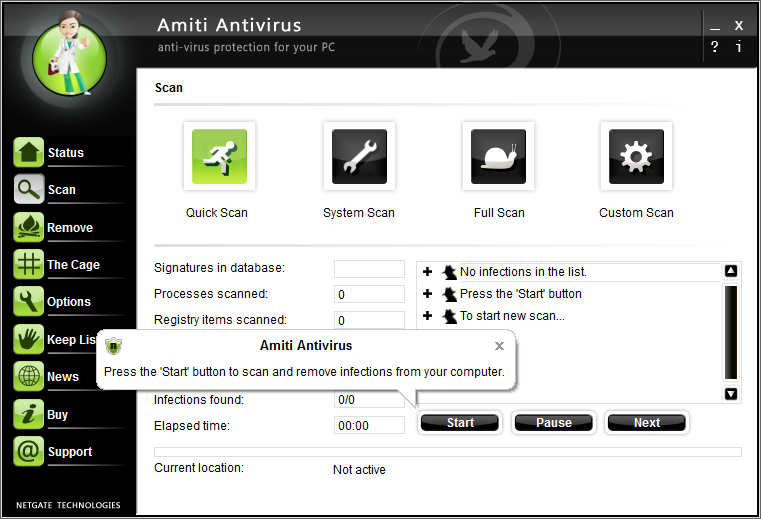Select the Quick Scan running man icon
Image resolution: width=761 pixels, height=519 pixels.
click(219, 157)
